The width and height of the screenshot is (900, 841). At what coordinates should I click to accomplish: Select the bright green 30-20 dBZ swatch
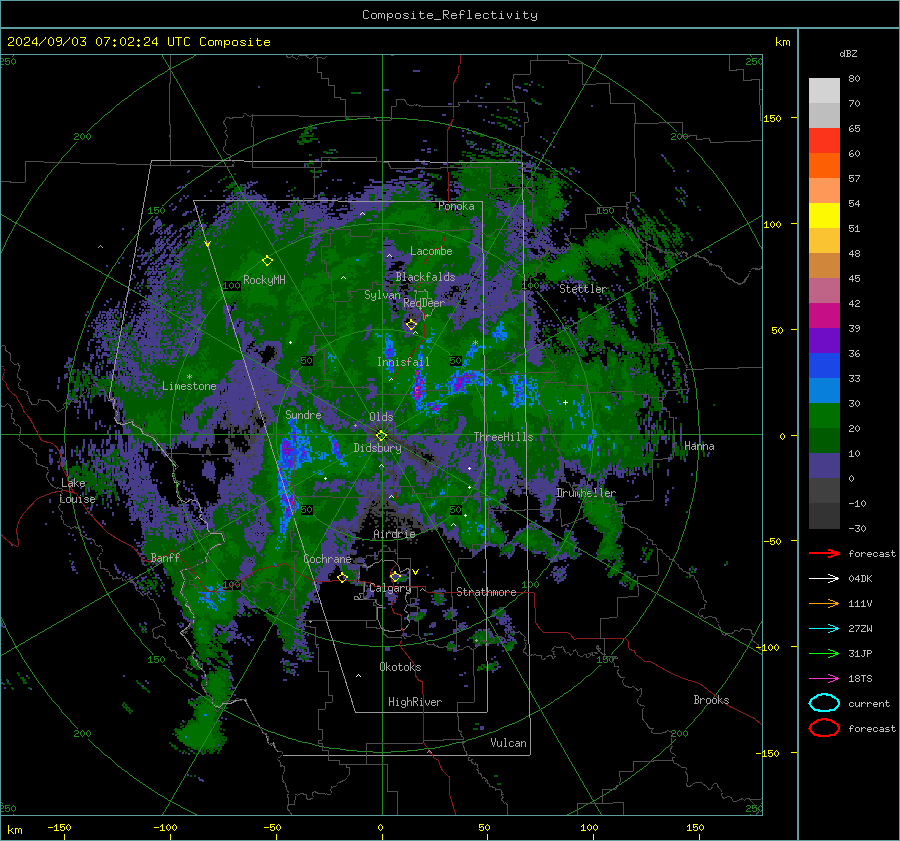pyautogui.click(x=824, y=415)
